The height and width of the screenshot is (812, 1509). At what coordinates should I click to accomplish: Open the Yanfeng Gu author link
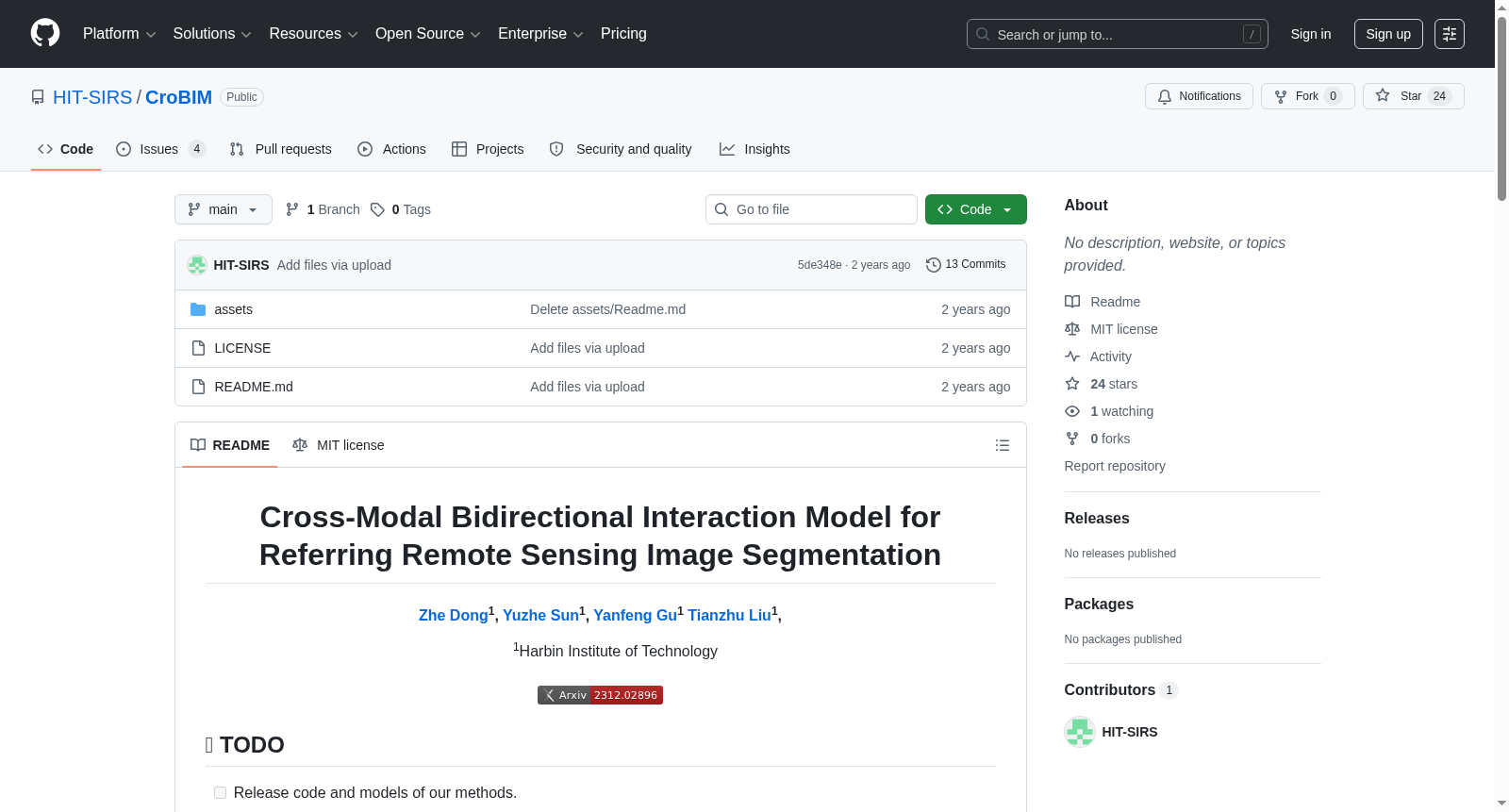[635, 615]
